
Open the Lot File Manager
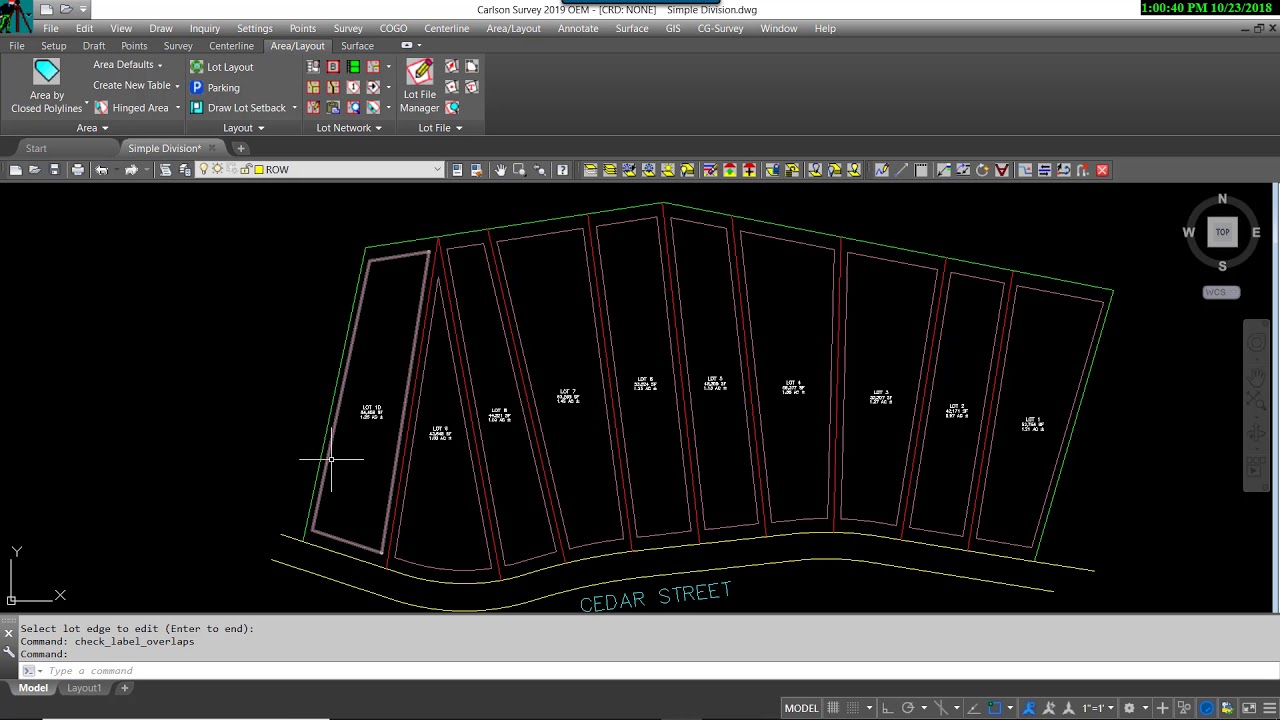tap(419, 87)
